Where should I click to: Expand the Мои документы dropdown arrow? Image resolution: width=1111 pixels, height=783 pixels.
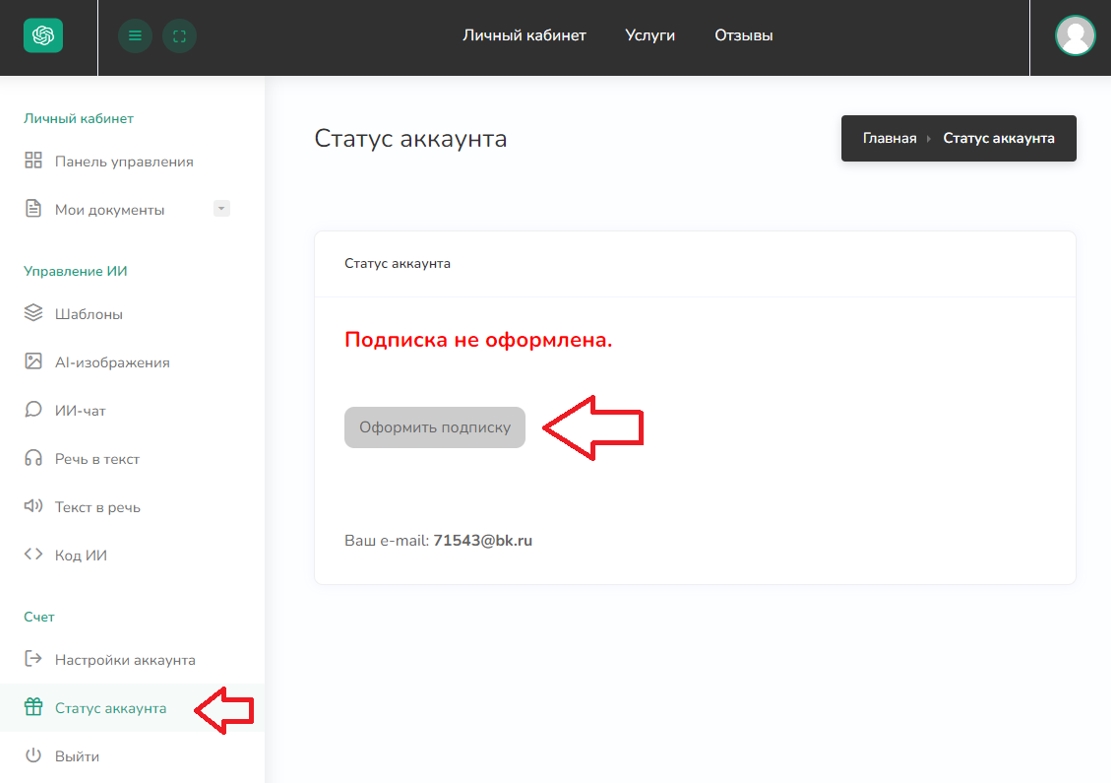221,208
